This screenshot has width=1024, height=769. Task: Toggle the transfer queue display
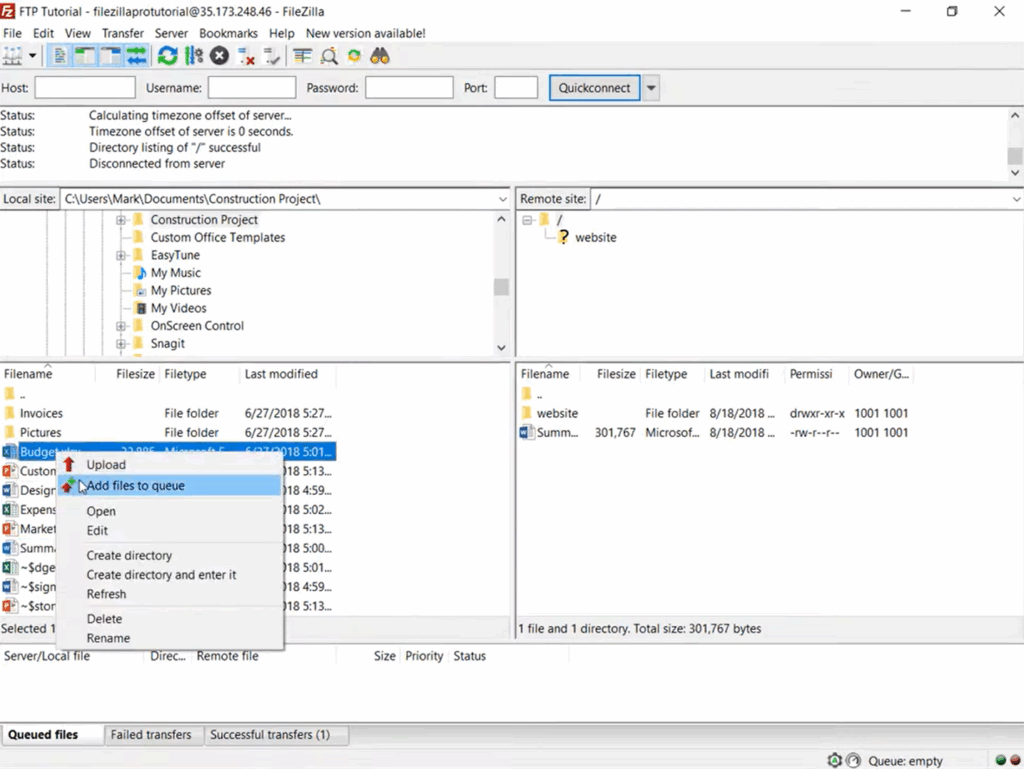point(137,56)
